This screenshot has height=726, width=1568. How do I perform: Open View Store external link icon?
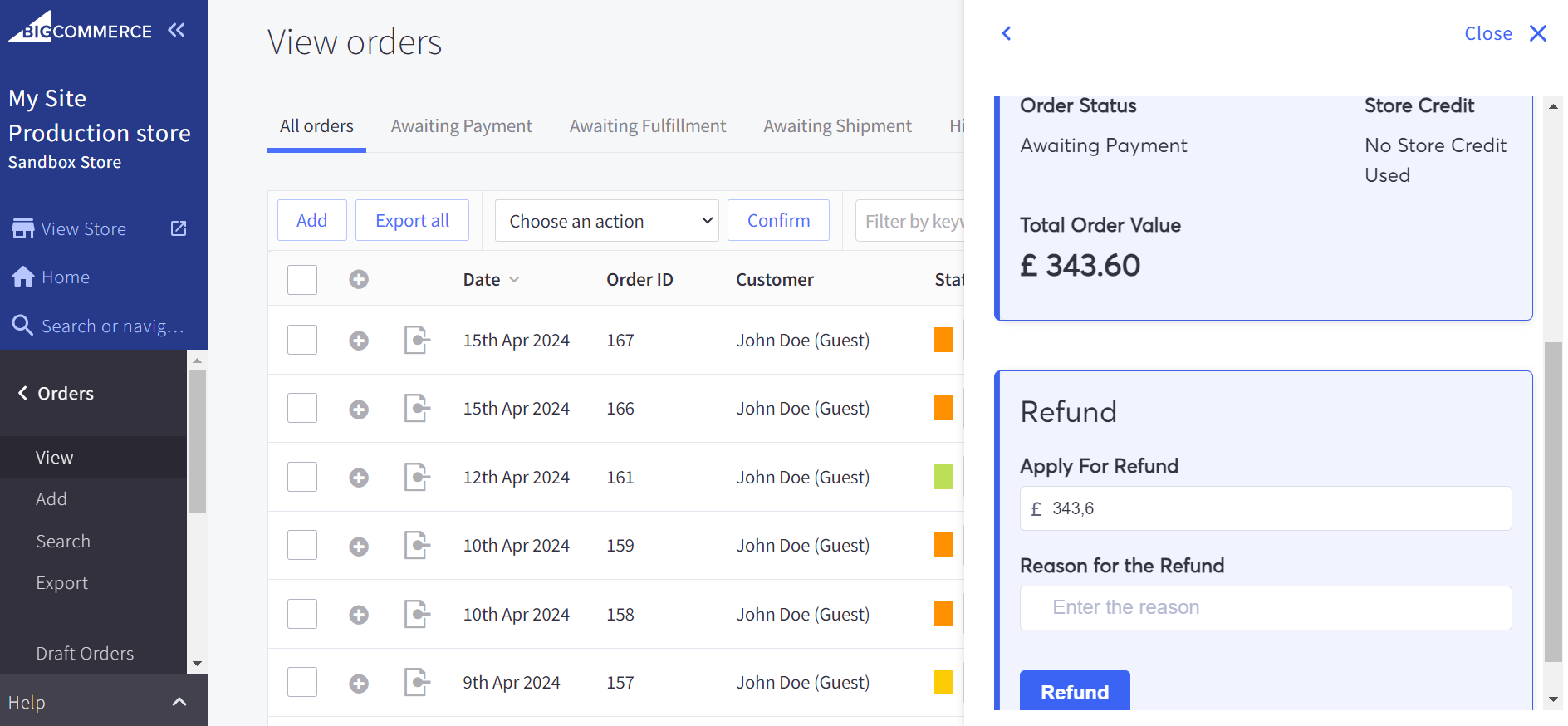click(179, 228)
